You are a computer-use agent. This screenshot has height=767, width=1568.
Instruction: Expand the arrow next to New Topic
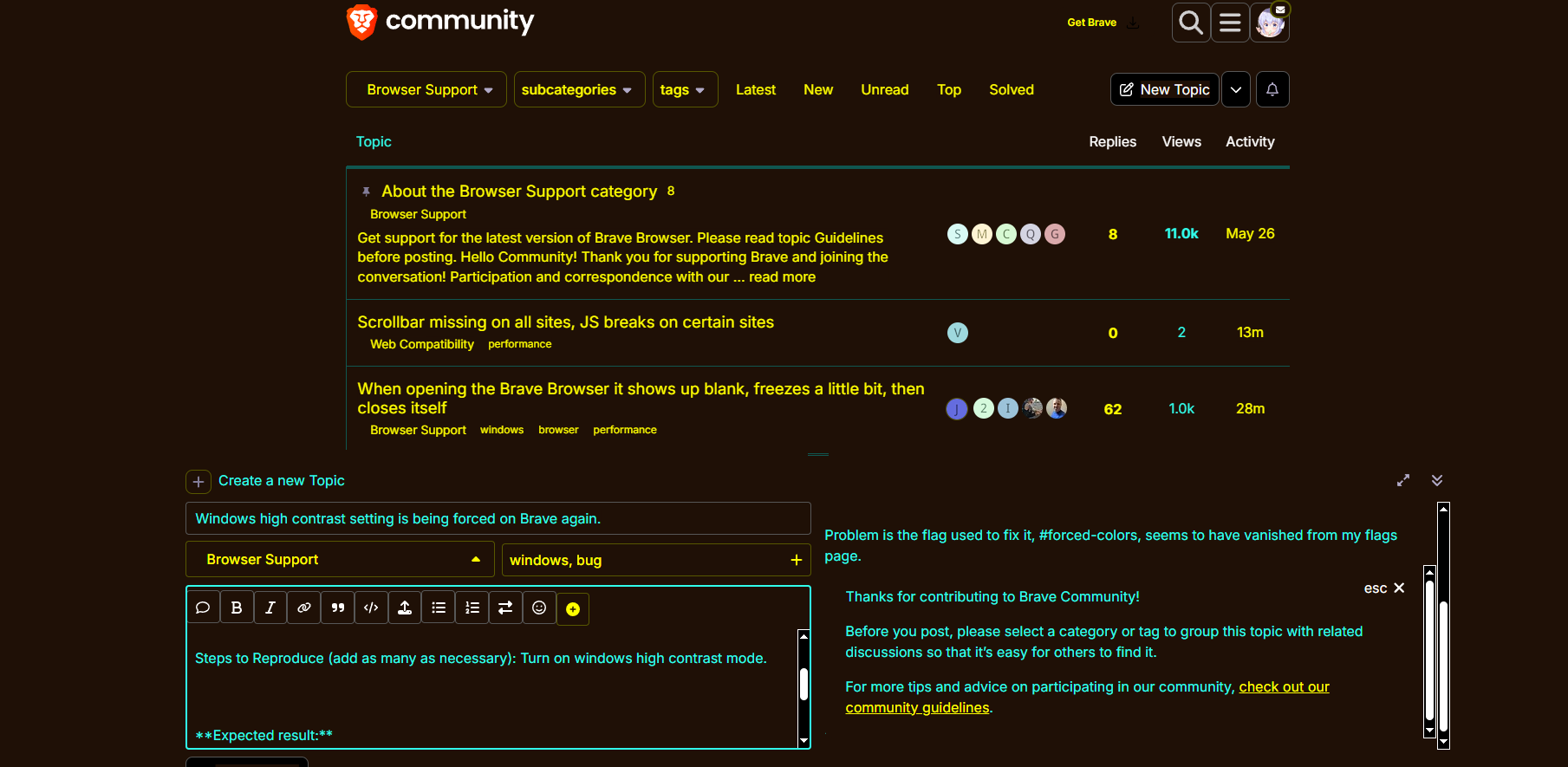point(1236,89)
